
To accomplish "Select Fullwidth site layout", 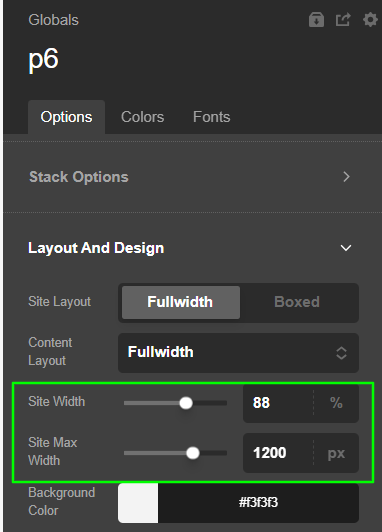I will [x=181, y=302].
